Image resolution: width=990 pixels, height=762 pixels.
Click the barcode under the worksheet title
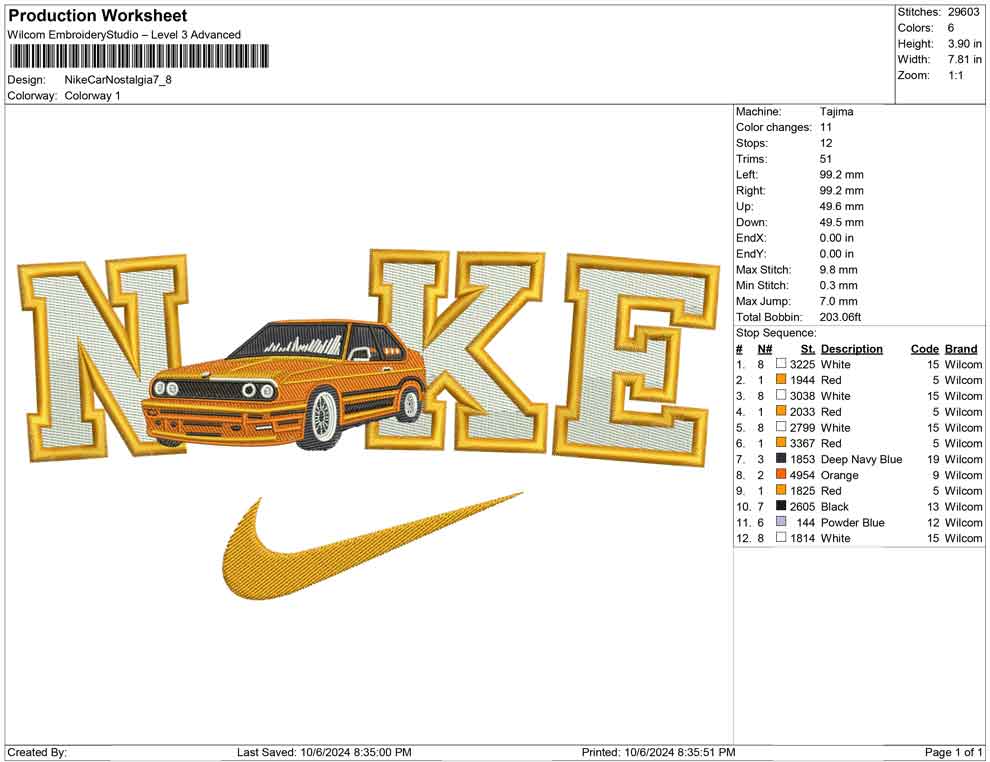[x=138, y=56]
